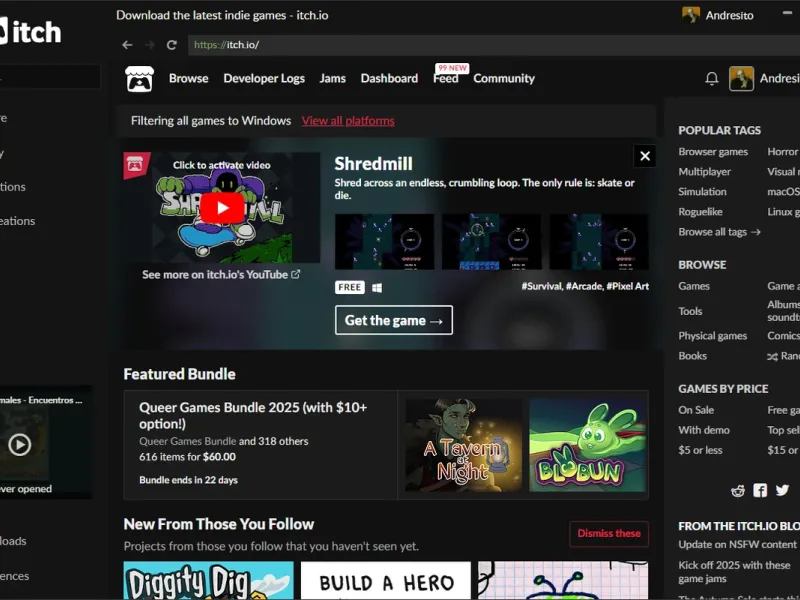Viewport: 800px width, 600px height.
Task: Open the Browse menu item
Action: (189, 79)
